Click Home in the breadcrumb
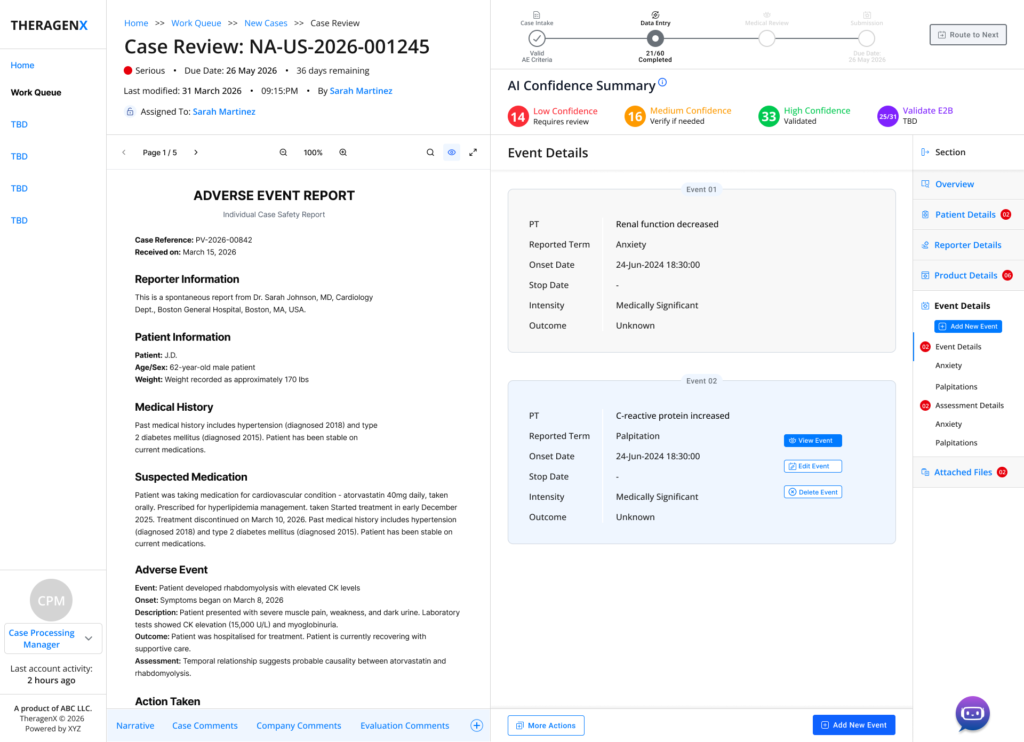The height and width of the screenshot is (742, 1024). pyautogui.click(x=136, y=23)
